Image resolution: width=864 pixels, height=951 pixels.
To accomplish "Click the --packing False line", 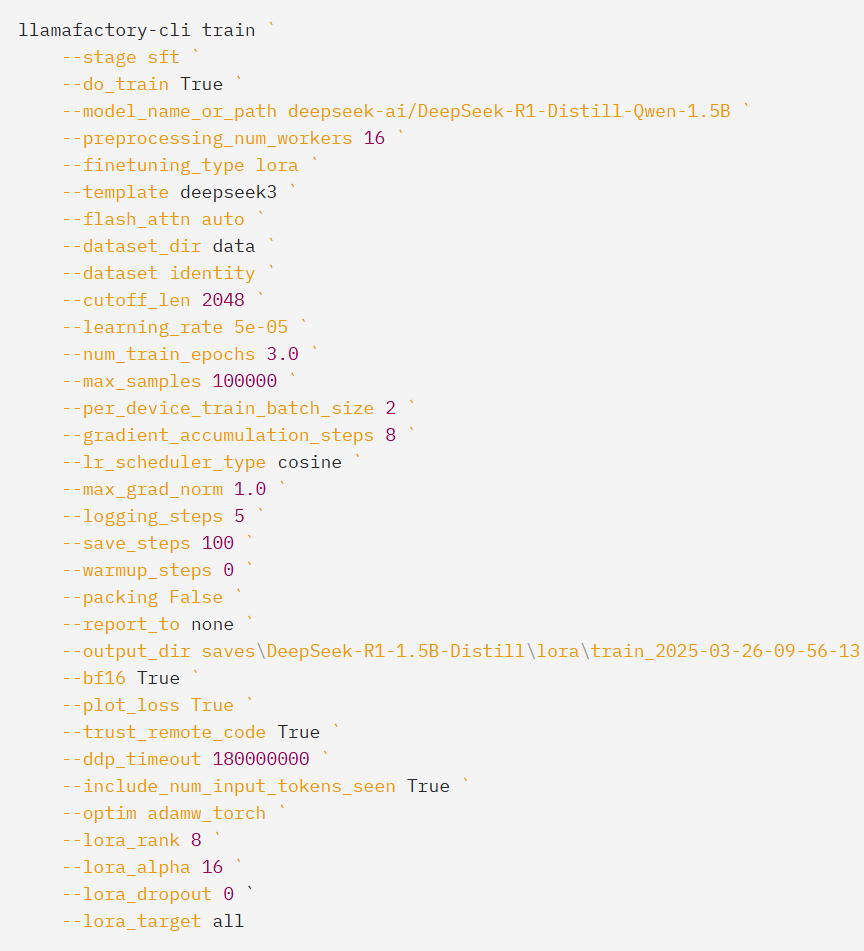I will click(142, 597).
